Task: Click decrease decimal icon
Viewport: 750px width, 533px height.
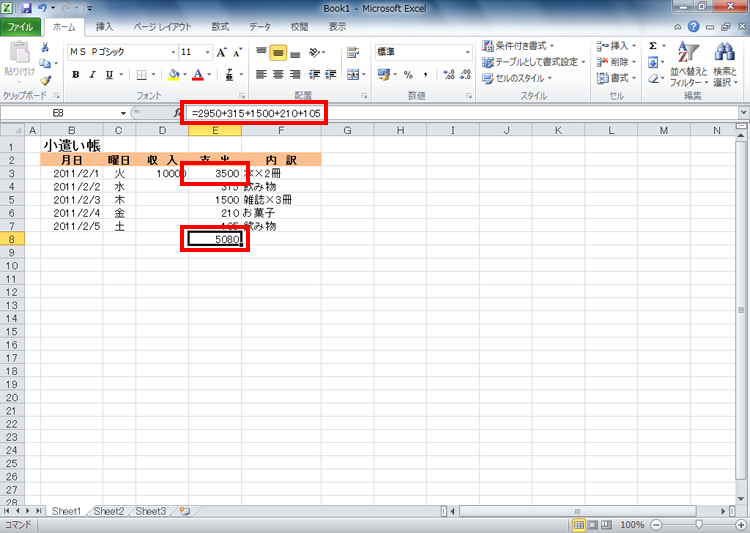Action: [x=465, y=74]
